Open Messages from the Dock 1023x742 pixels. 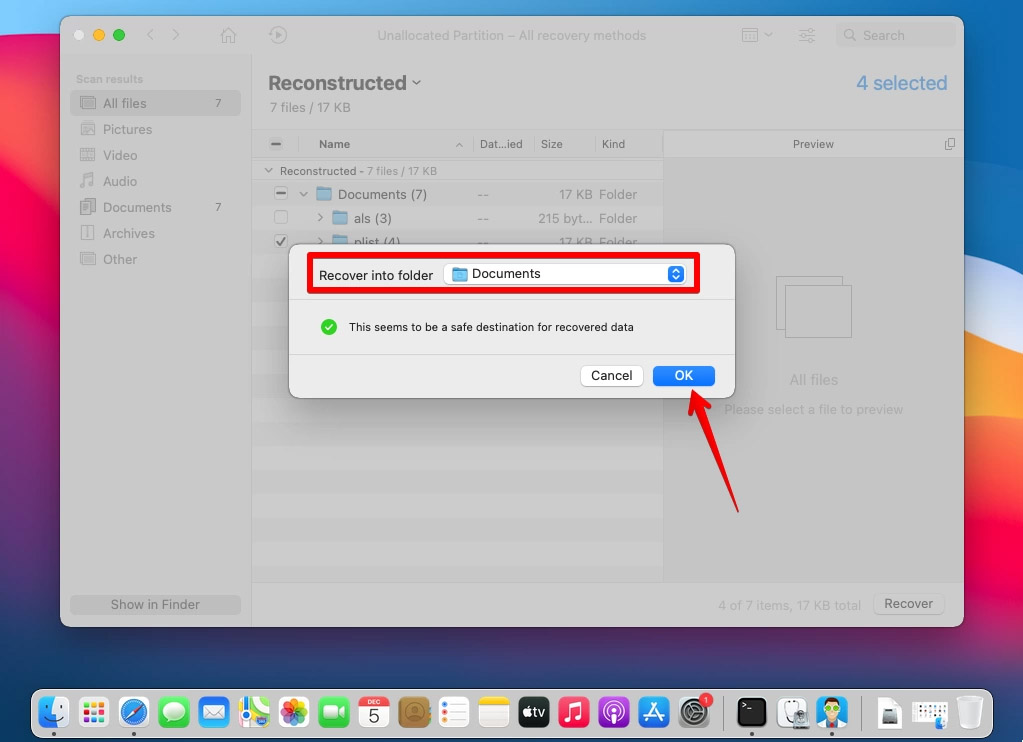(174, 711)
